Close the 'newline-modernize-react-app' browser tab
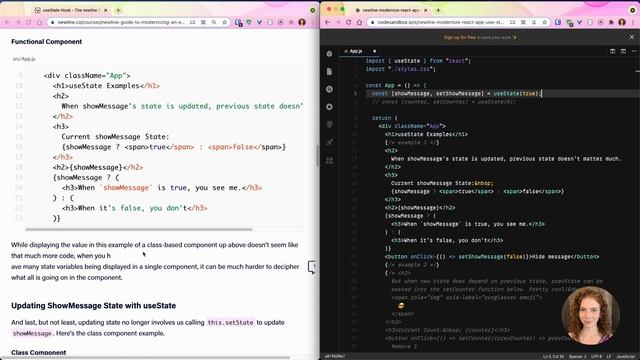This screenshot has height=360, width=640. (x=426, y=10)
